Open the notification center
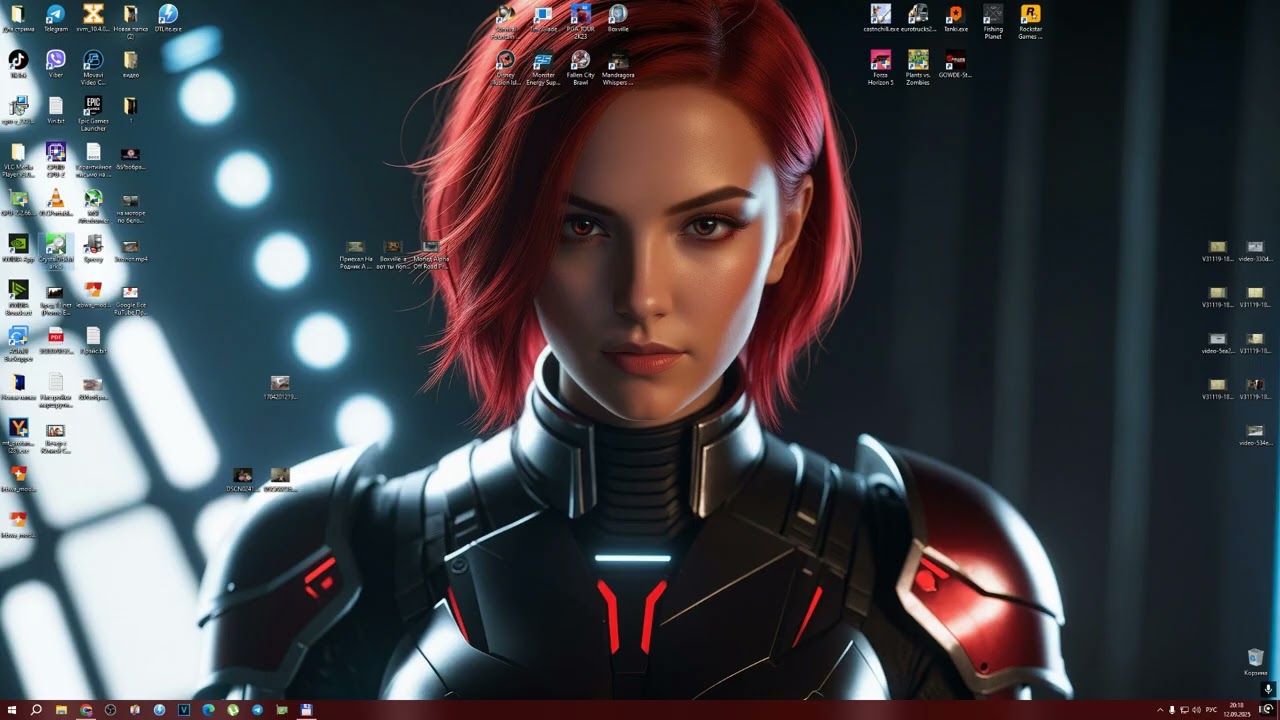Image resolution: width=1280 pixels, height=720 pixels. 1266,710
